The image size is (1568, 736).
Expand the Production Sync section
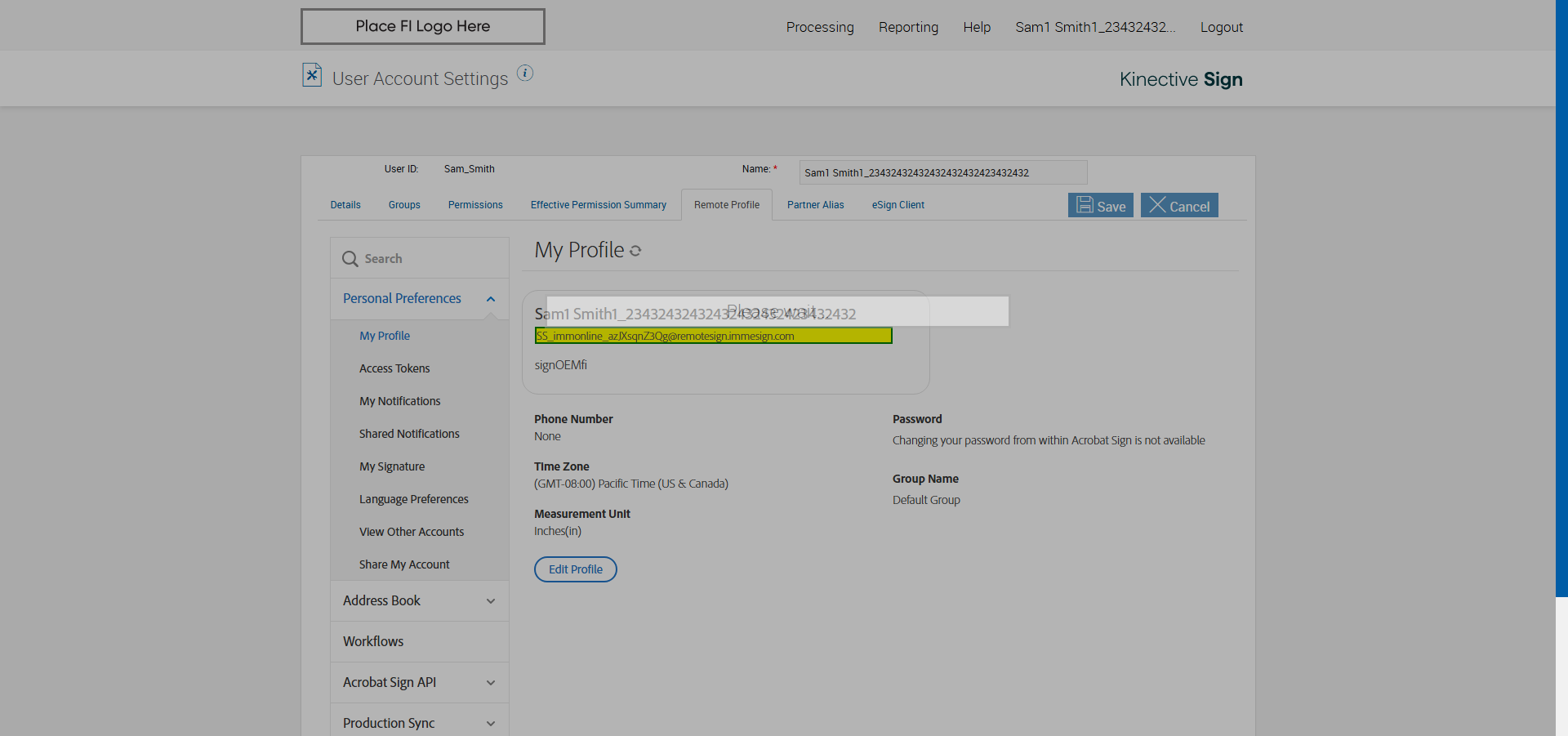coord(491,724)
